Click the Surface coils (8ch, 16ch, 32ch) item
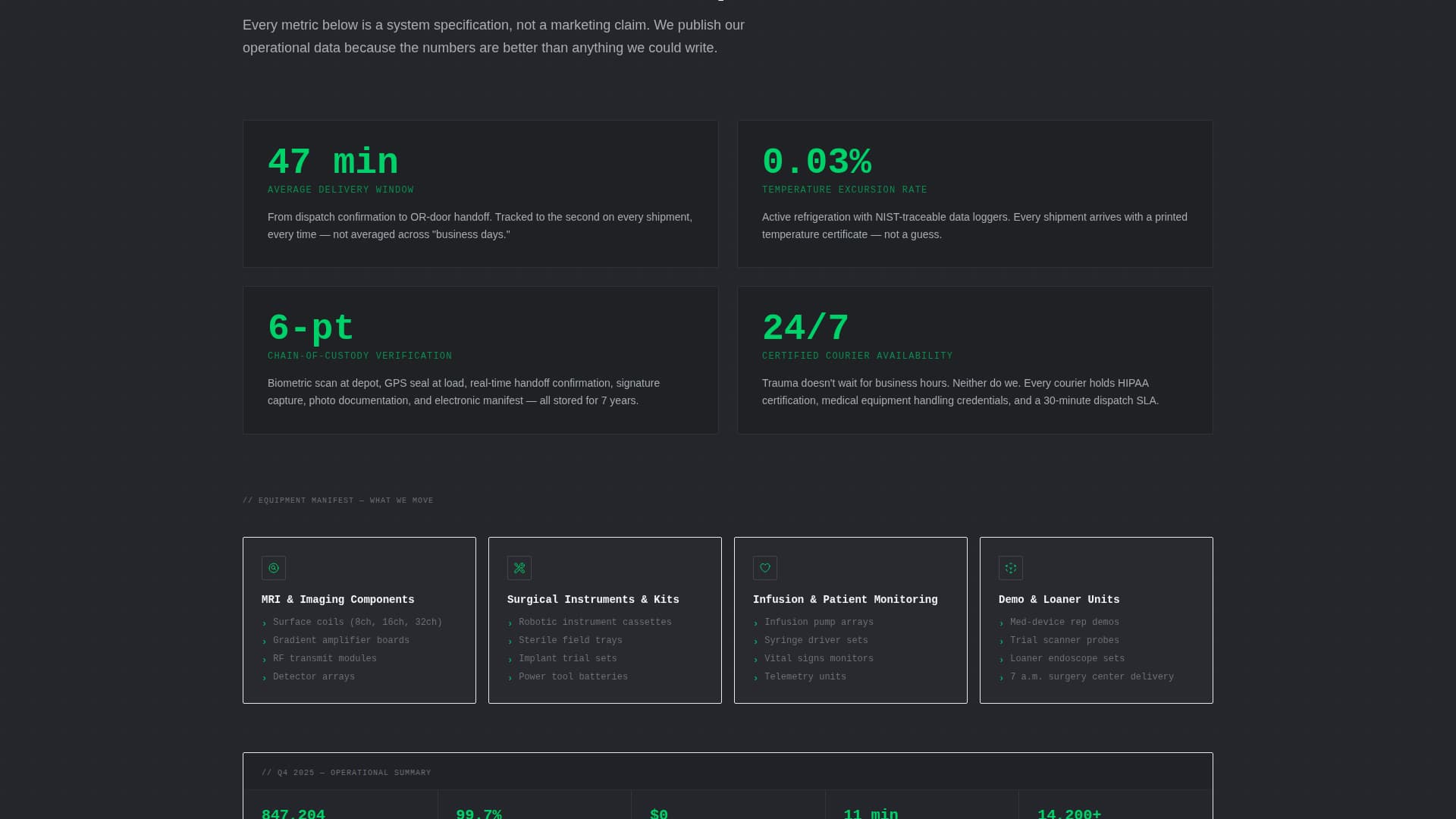This screenshot has height=819, width=1456. [357, 623]
